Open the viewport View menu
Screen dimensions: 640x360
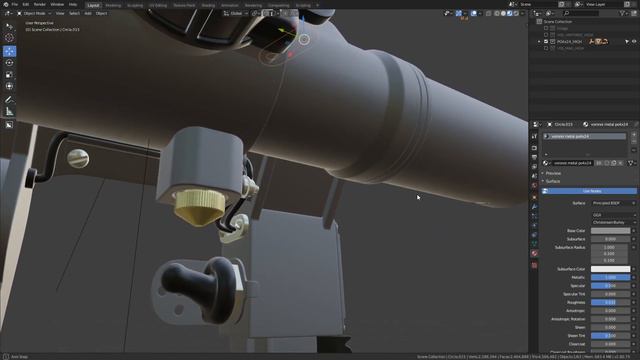[x=60, y=13]
